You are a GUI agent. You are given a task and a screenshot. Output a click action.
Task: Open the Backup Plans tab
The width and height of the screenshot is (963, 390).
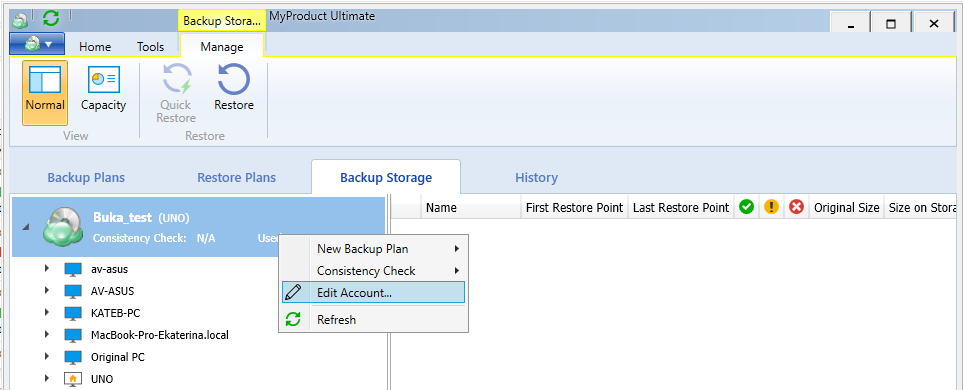86,177
